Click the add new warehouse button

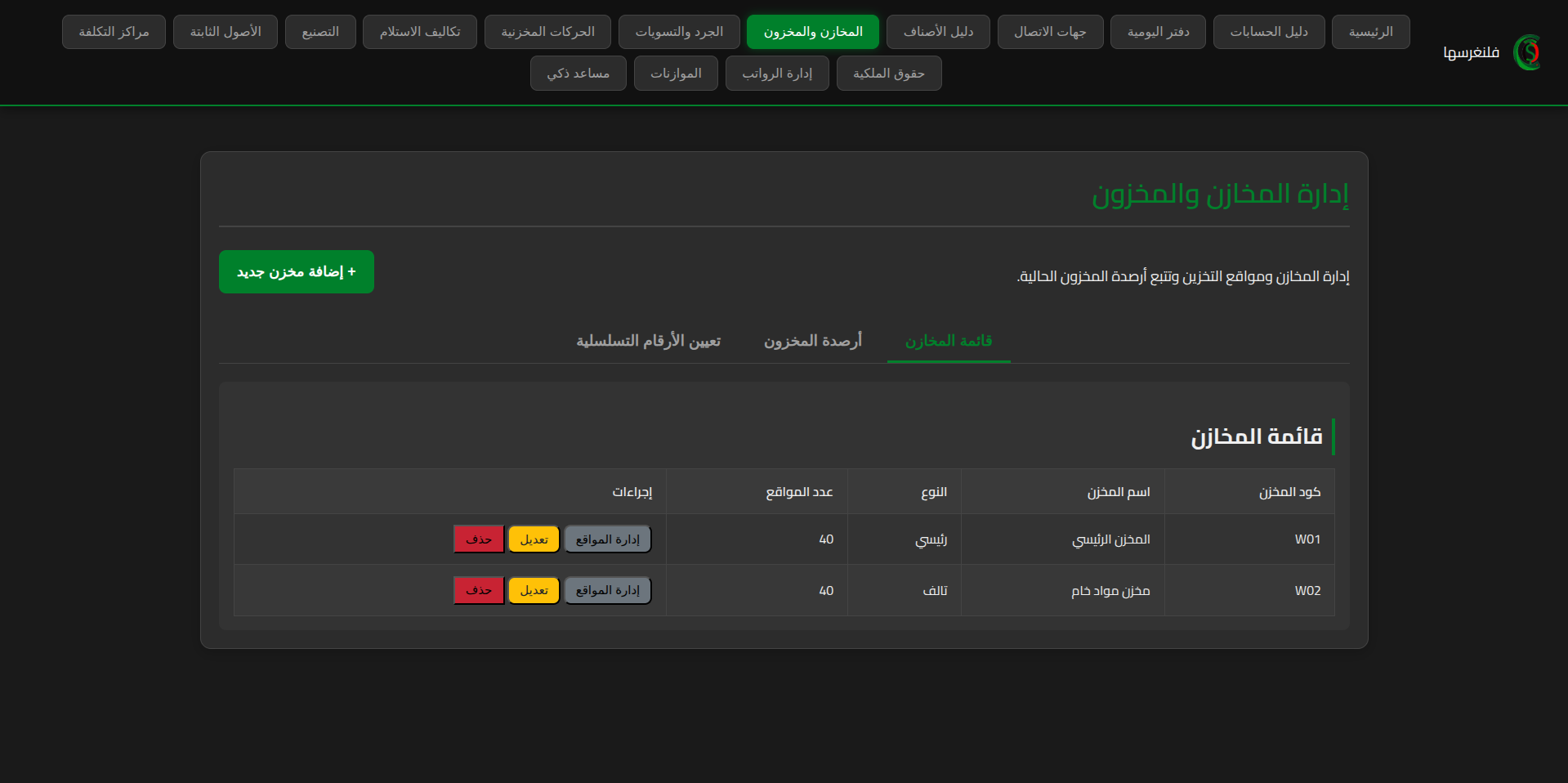click(296, 271)
